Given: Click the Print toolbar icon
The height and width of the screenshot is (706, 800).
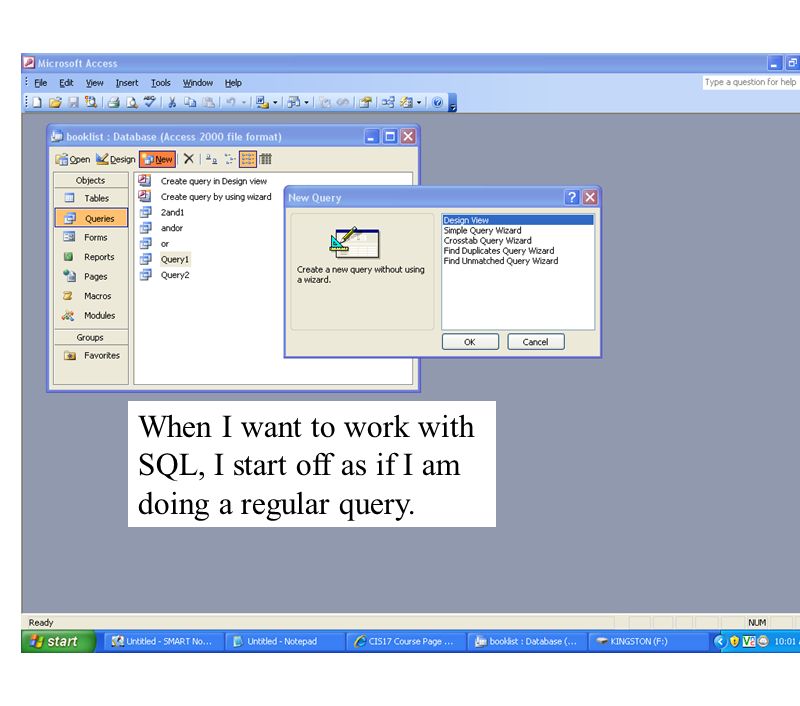Looking at the screenshot, I should pyautogui.click(x=113, y=103).
